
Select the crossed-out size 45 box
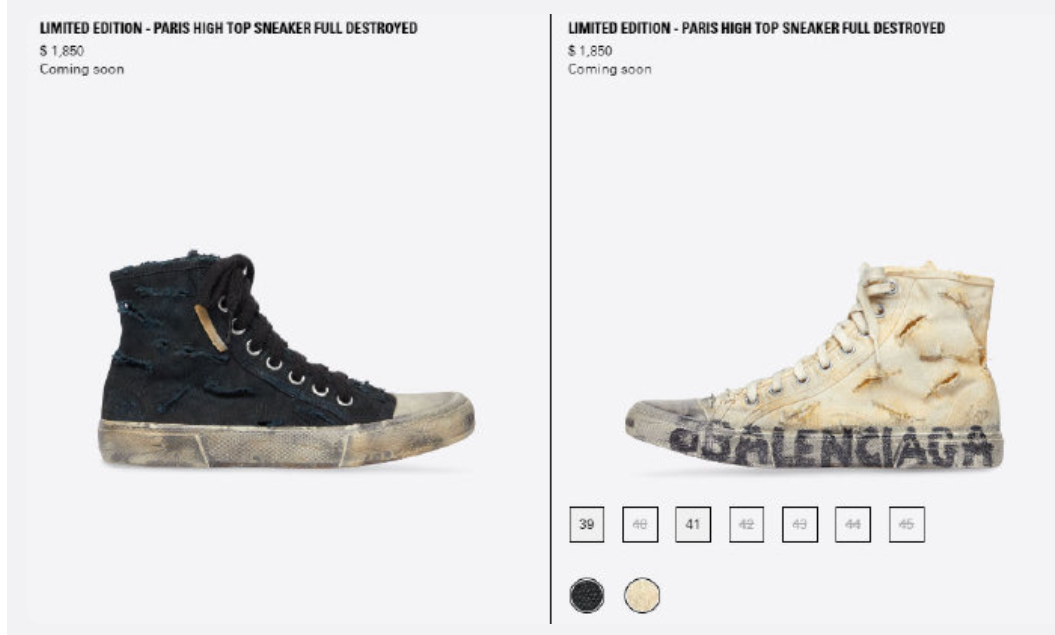click(x=906, y=524)
